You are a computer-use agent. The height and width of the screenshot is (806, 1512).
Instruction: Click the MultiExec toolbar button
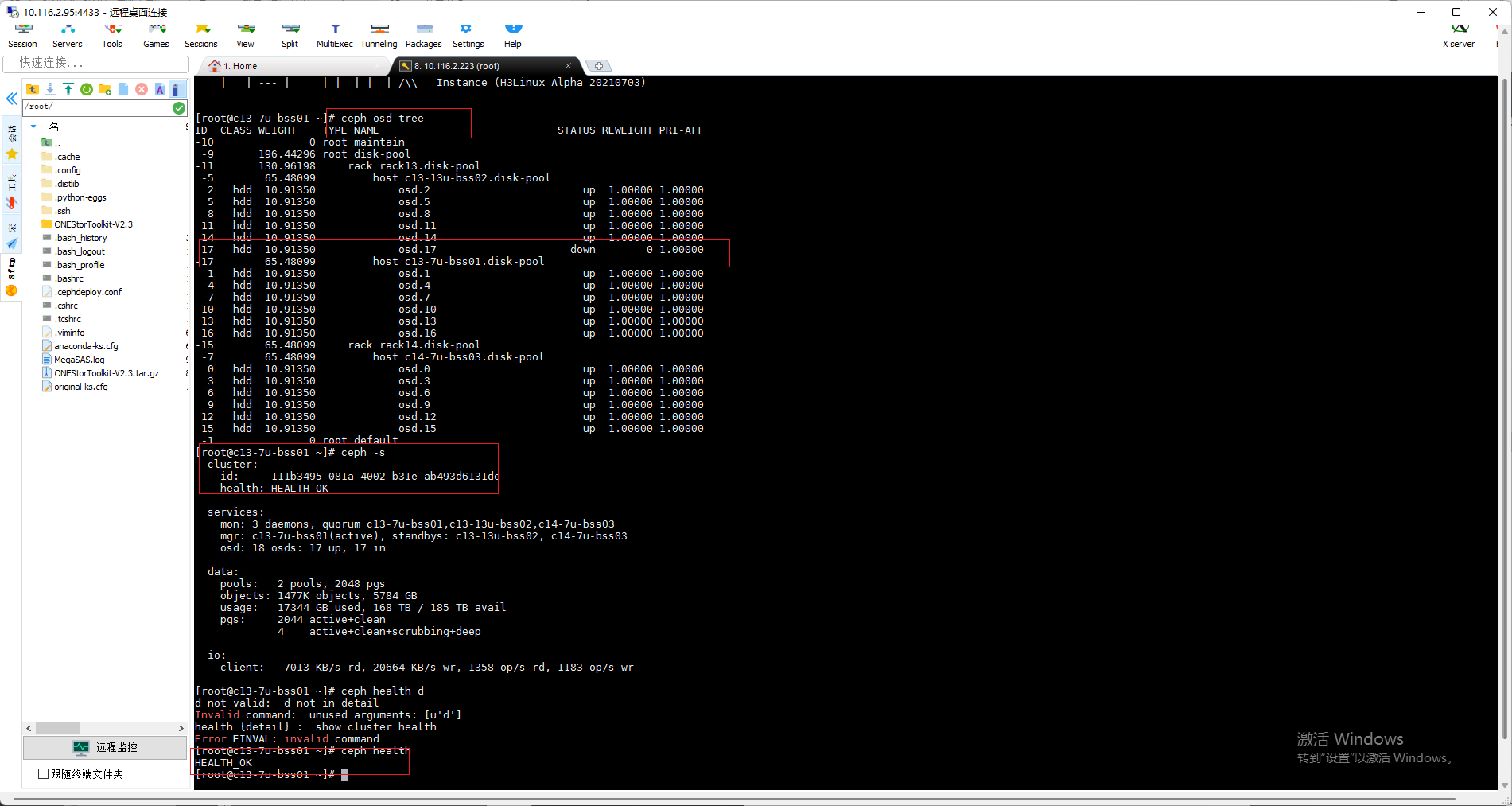[335, 36]
